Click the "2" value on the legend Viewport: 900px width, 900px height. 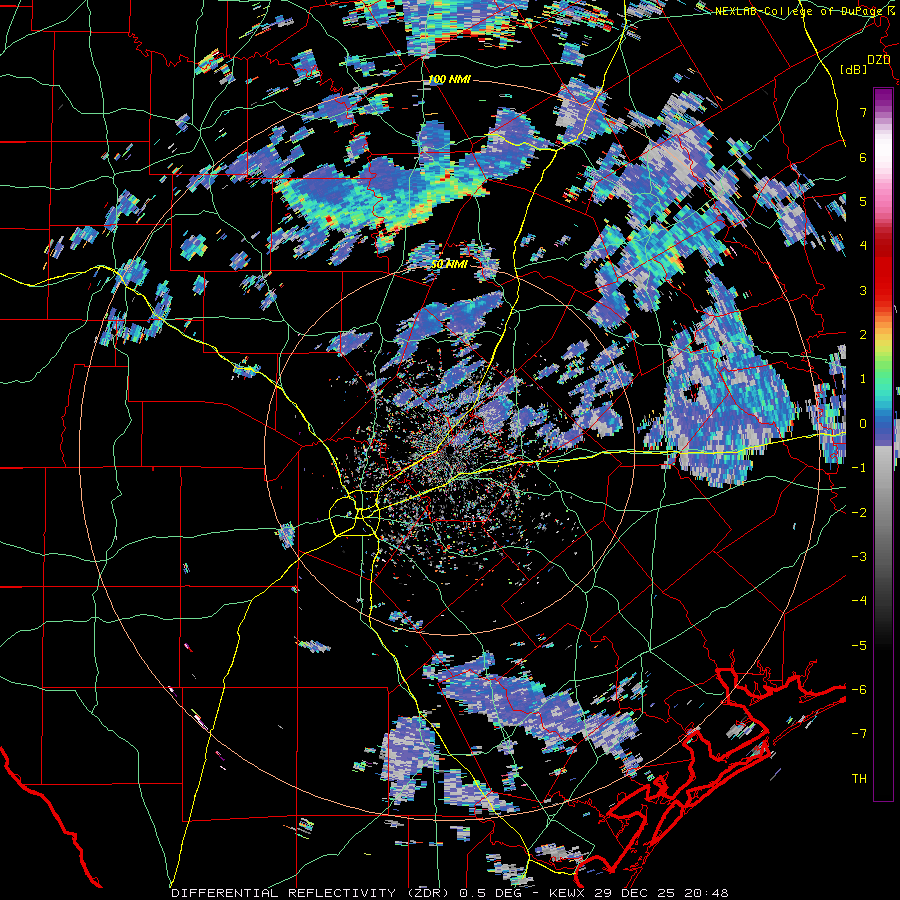point(863,335)
